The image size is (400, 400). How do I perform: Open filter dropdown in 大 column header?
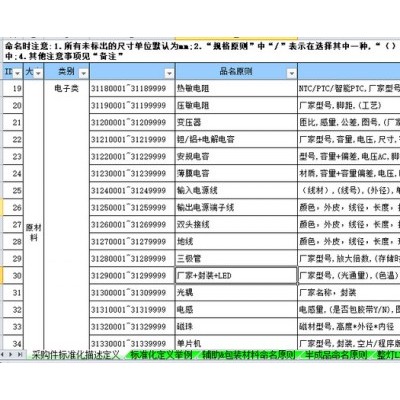(x=38, y=73)
